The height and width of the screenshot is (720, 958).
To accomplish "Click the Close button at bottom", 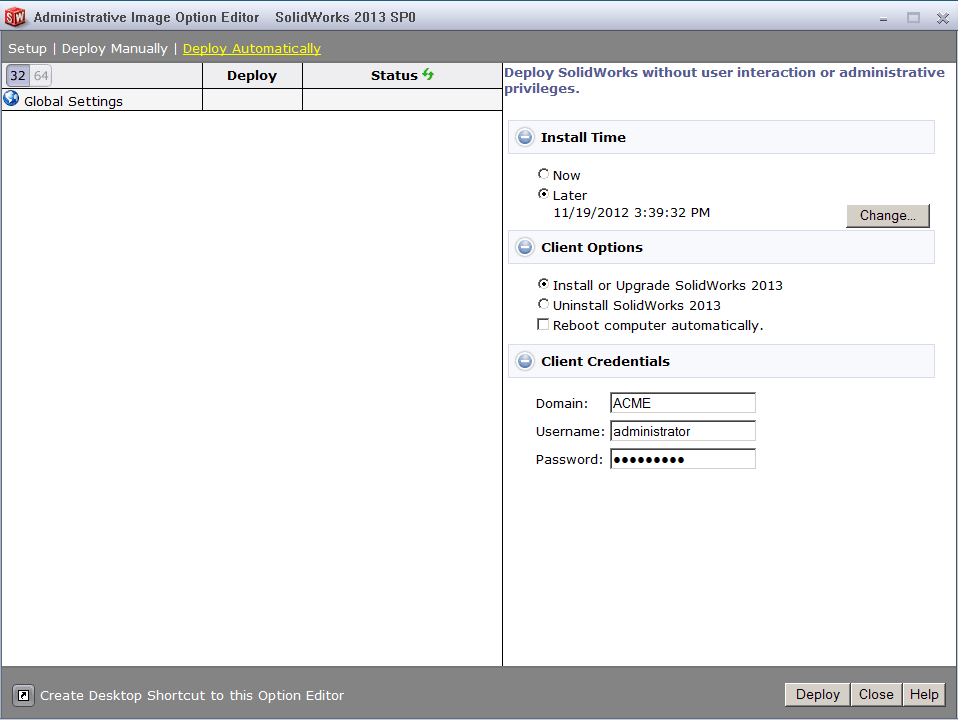I will [876, 695].
